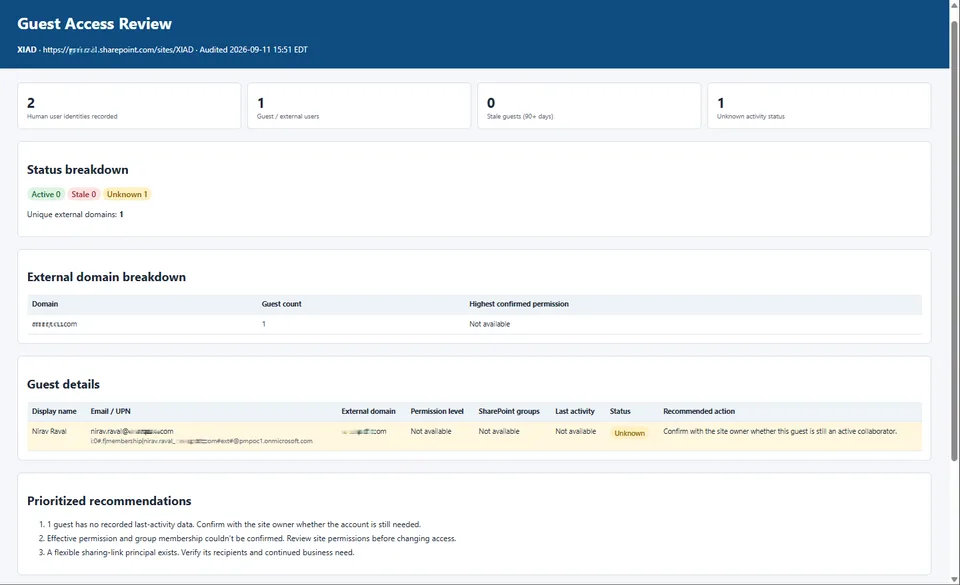
Task: Click the Highest confirmed permission column header
Action: (x=519, y=304)
